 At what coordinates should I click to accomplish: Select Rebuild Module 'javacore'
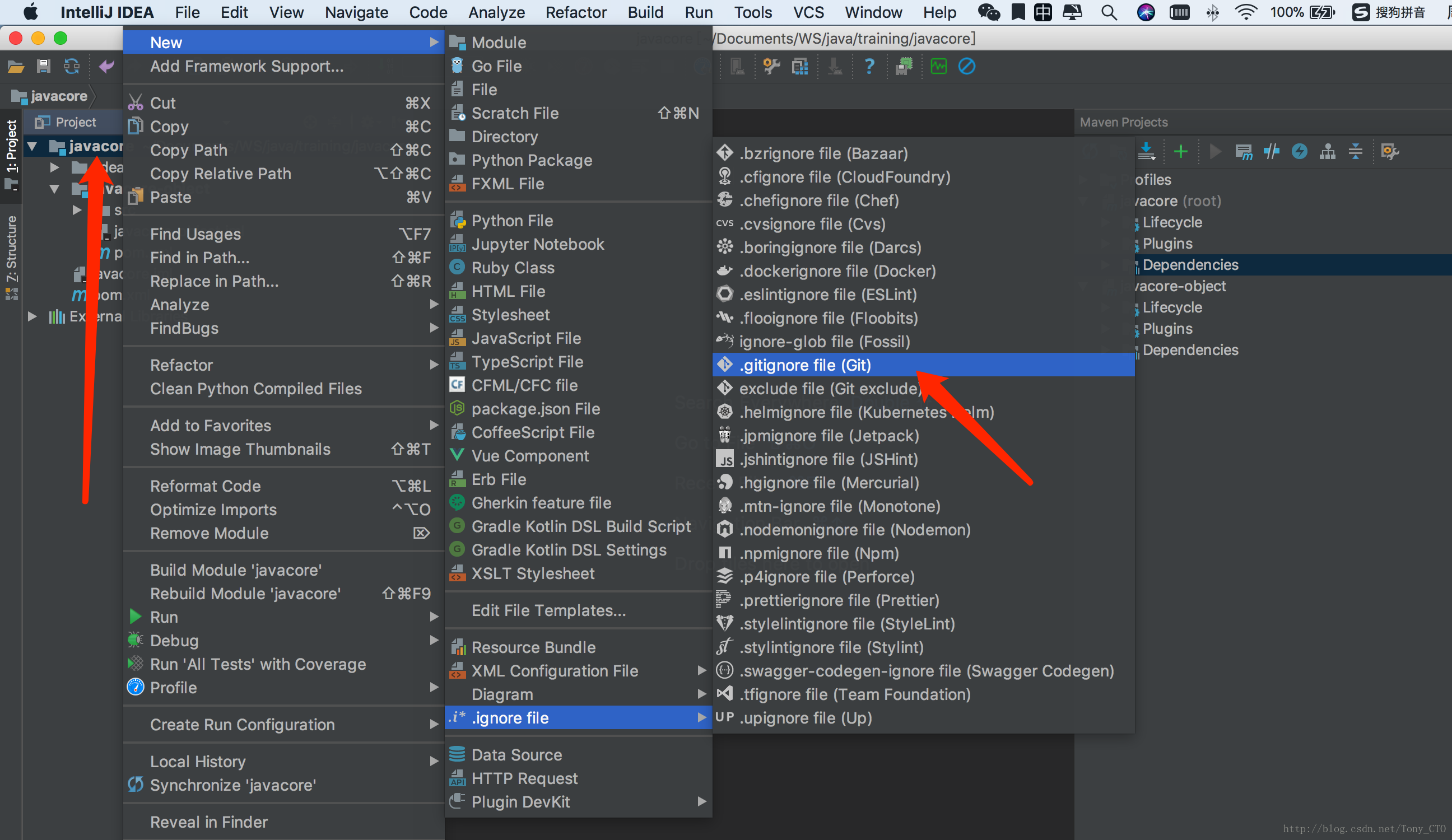click(283, 594)
